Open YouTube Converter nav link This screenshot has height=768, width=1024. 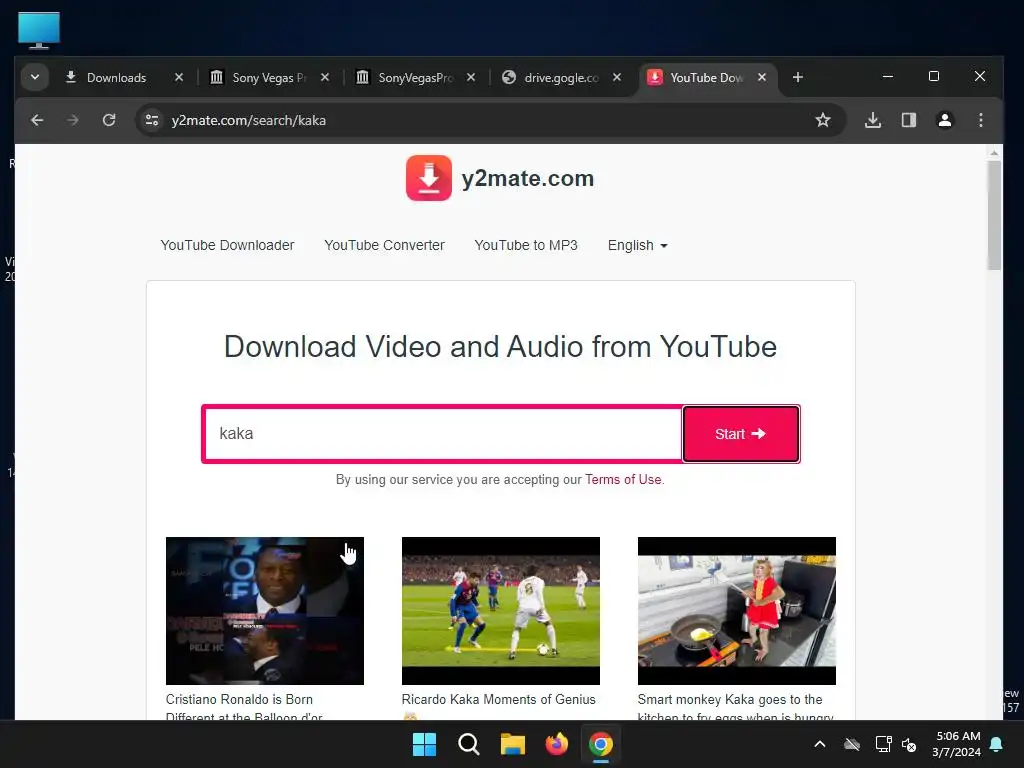tap(384, 245)
